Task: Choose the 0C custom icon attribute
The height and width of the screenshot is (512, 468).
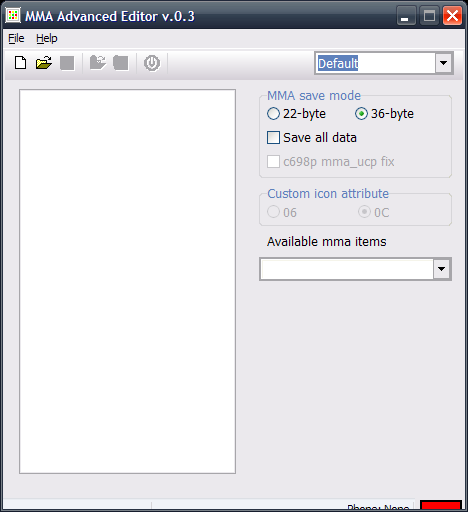Action: pos(364,212)
